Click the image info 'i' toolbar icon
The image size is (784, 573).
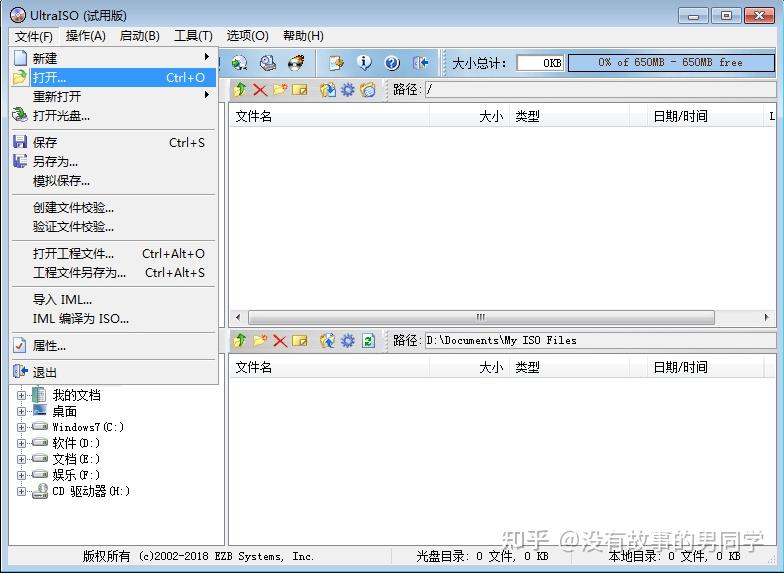click(364, 62)
